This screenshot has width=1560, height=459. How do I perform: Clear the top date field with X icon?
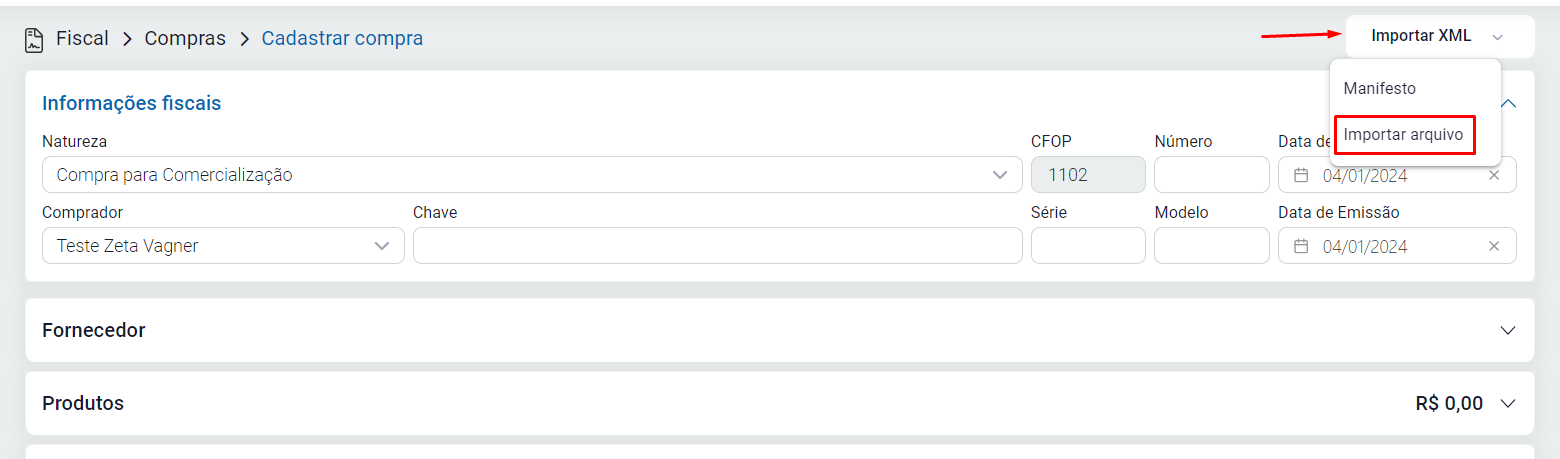pyautogui.click(x=1494, y=175)
